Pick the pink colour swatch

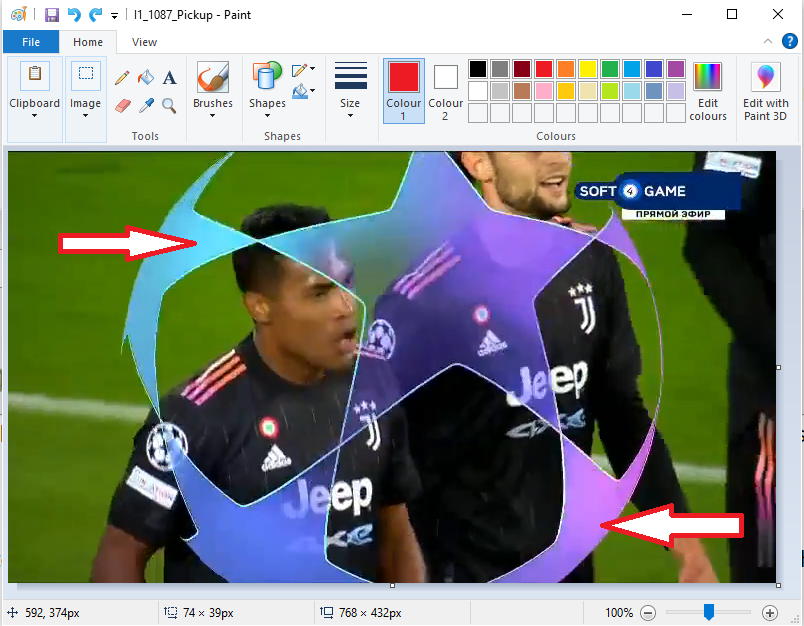(544, 91)
